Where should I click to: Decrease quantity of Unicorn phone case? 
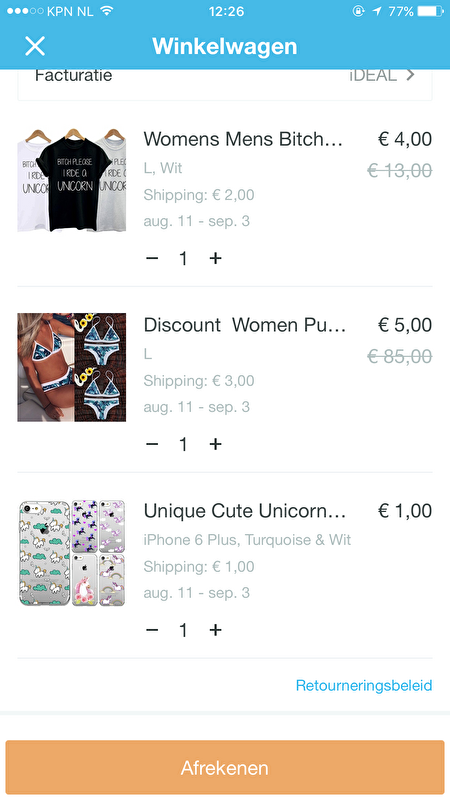152,630
